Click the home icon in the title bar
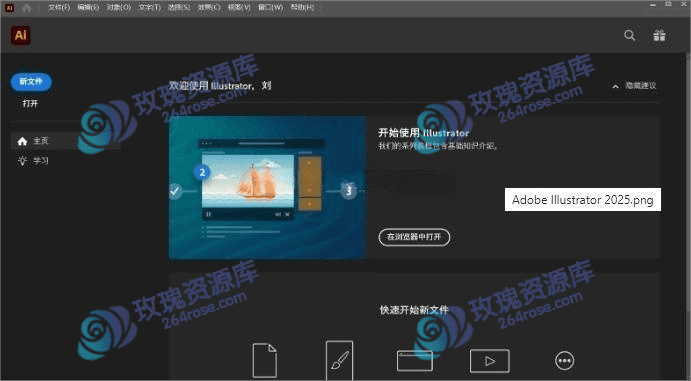691x381 pixels. (26, 8)
